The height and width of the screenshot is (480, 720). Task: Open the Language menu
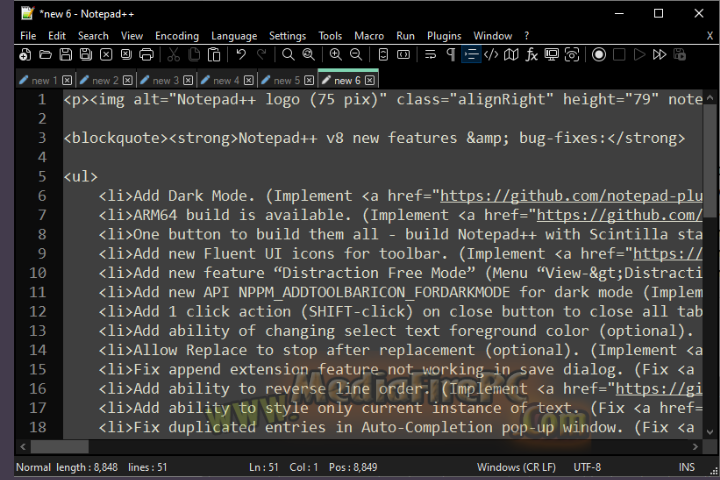coord(234,35)
